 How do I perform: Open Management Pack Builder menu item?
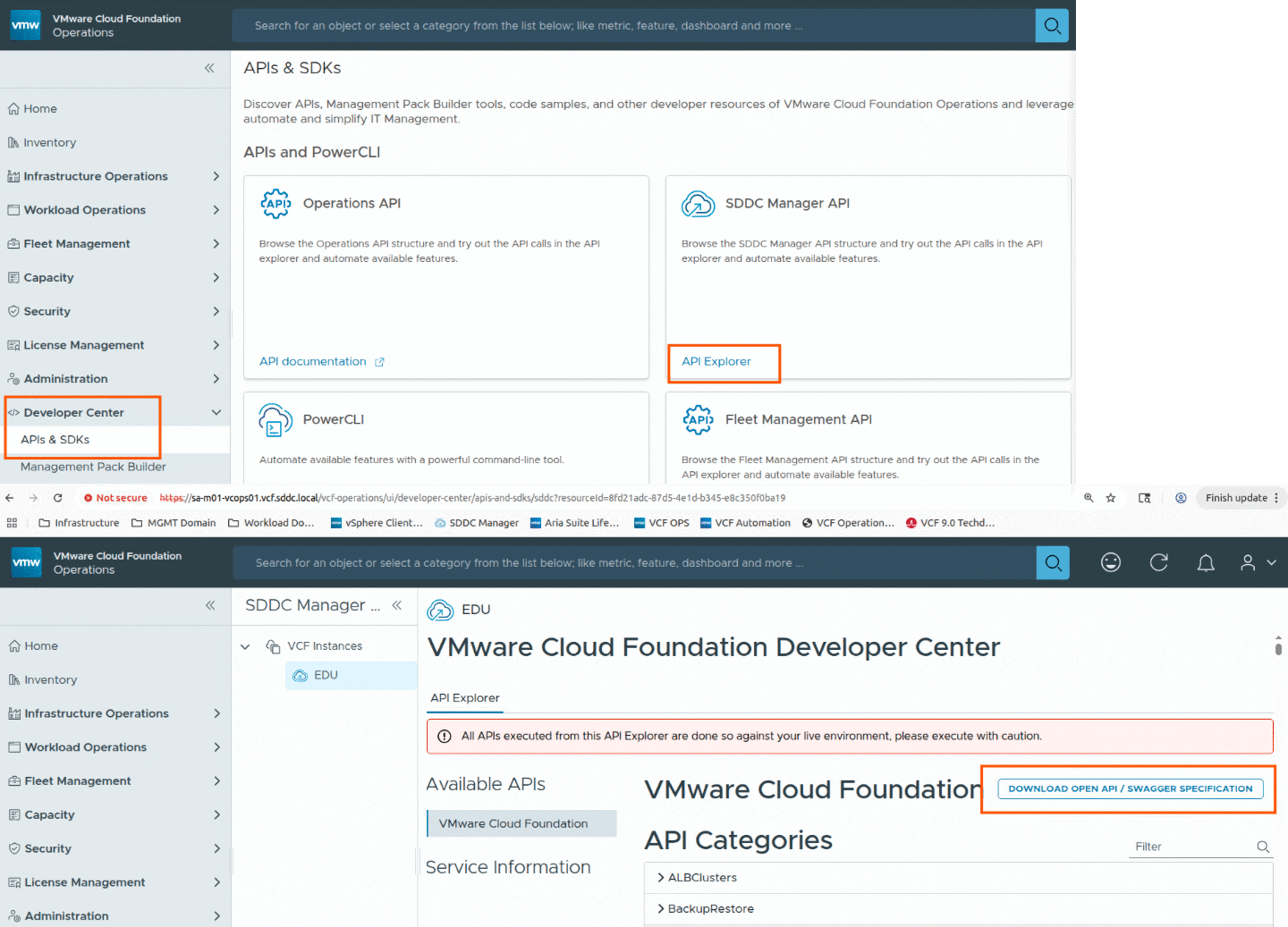(93, 467)
